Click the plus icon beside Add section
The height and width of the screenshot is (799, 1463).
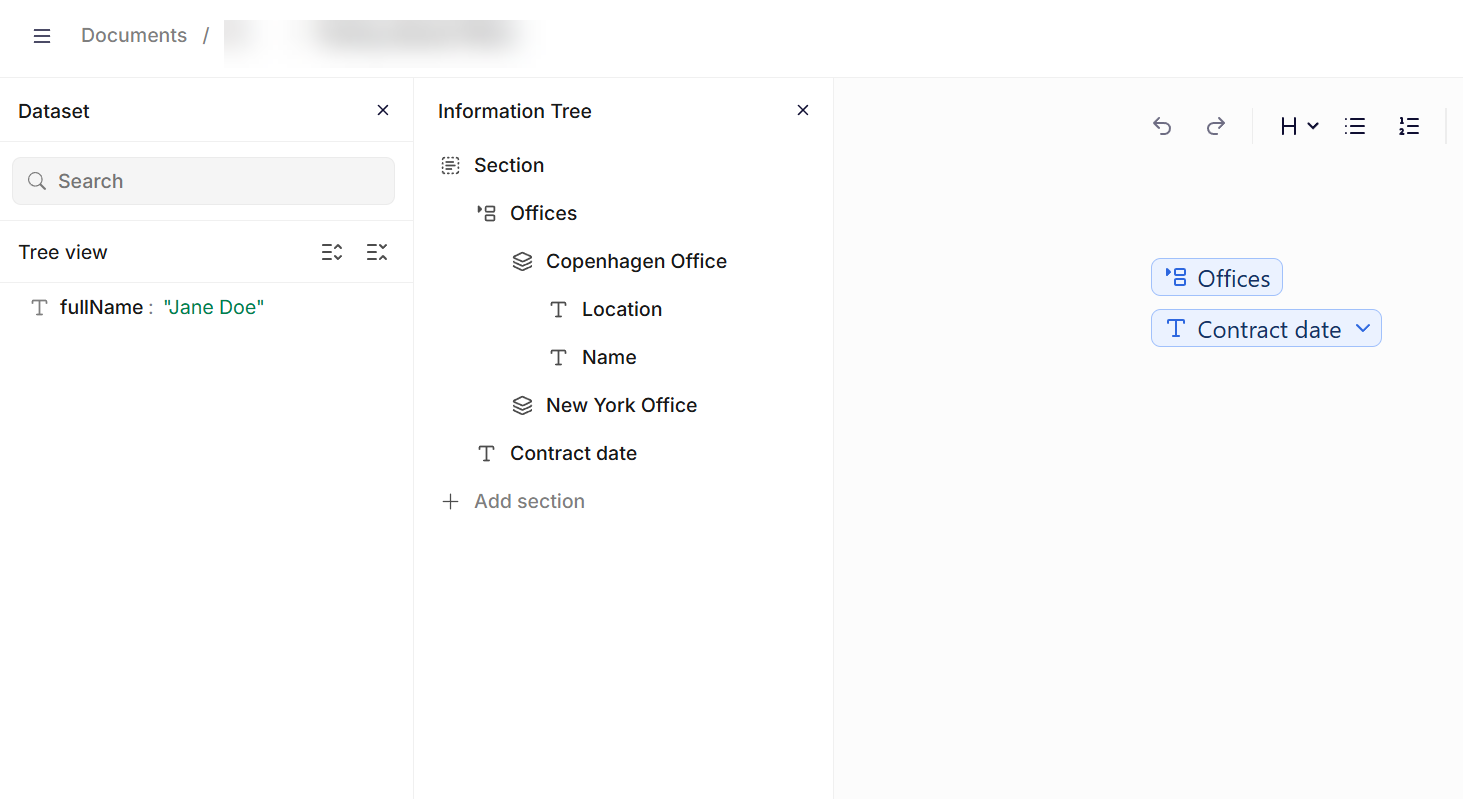click(x=451, y=502)
